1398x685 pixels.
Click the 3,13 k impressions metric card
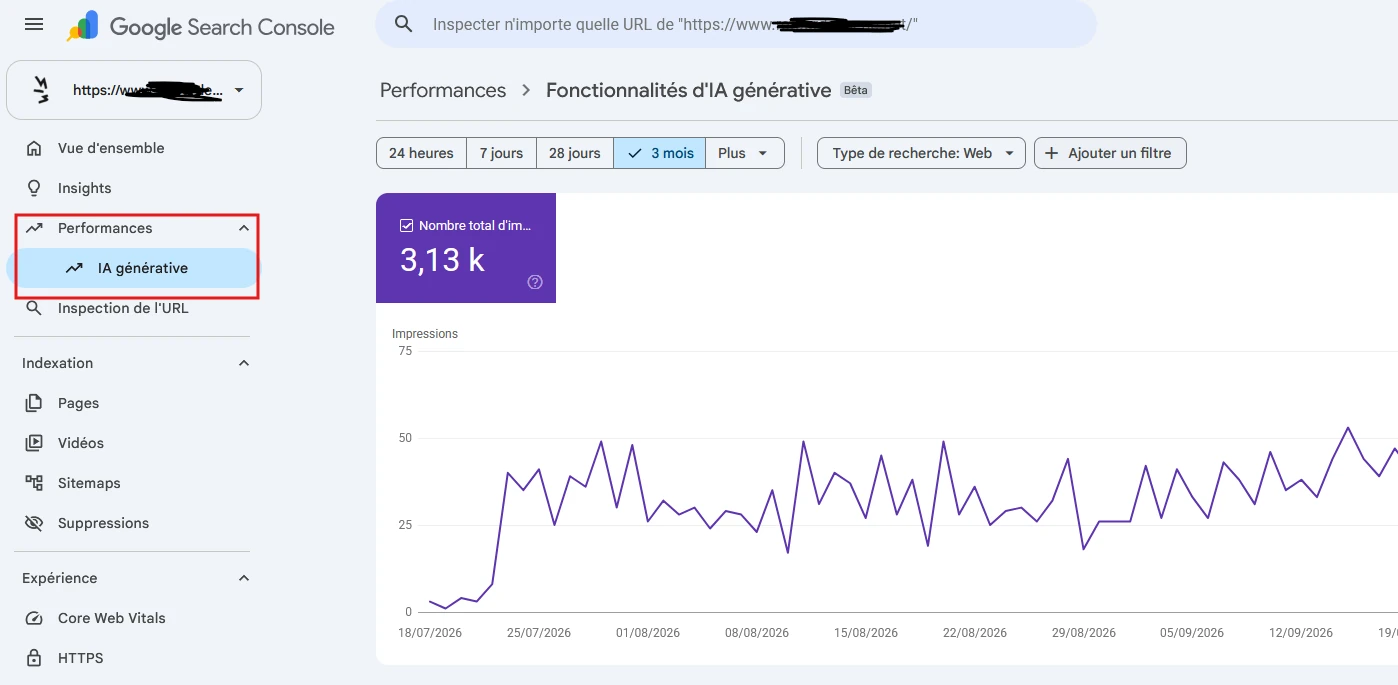466,248
